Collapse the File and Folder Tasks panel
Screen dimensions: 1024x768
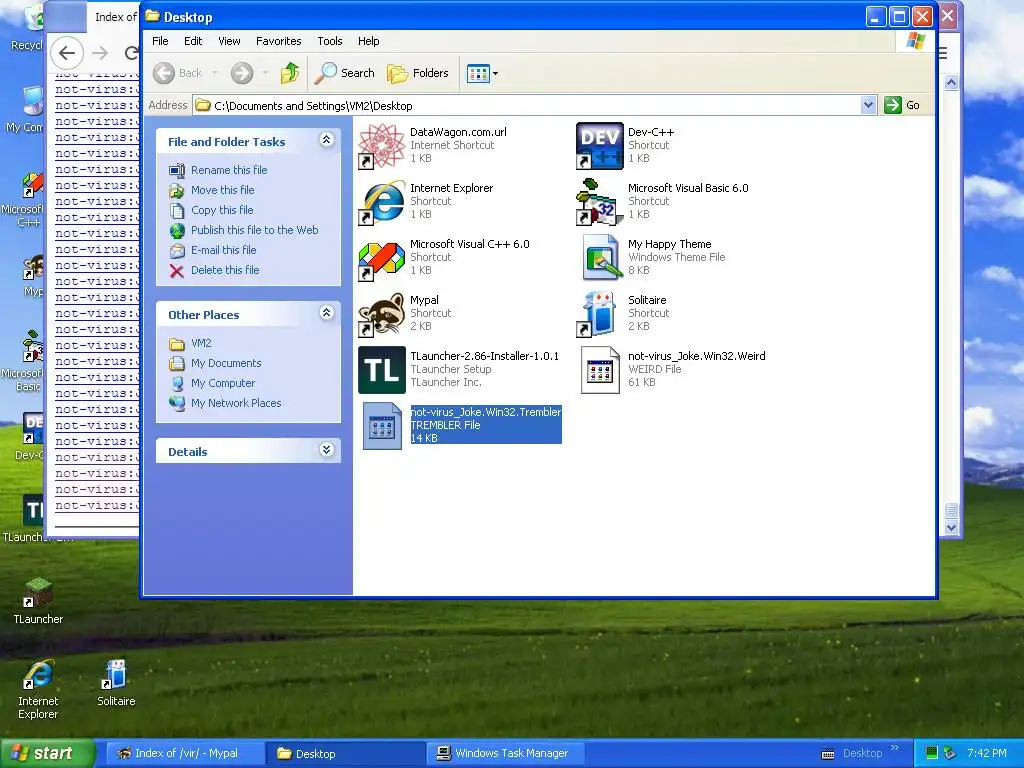click(327, 140)
